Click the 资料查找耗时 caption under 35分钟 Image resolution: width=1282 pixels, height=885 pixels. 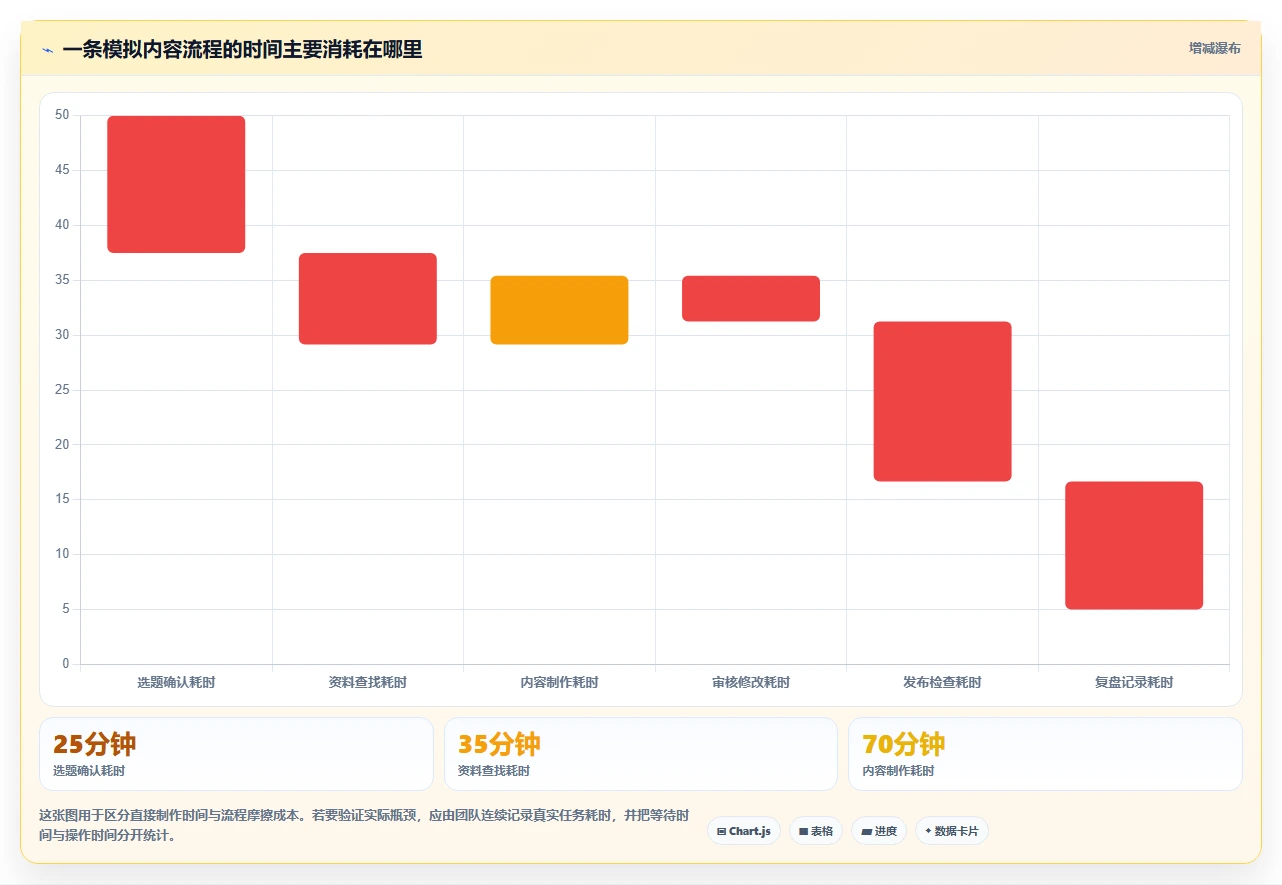pos(494,771)
